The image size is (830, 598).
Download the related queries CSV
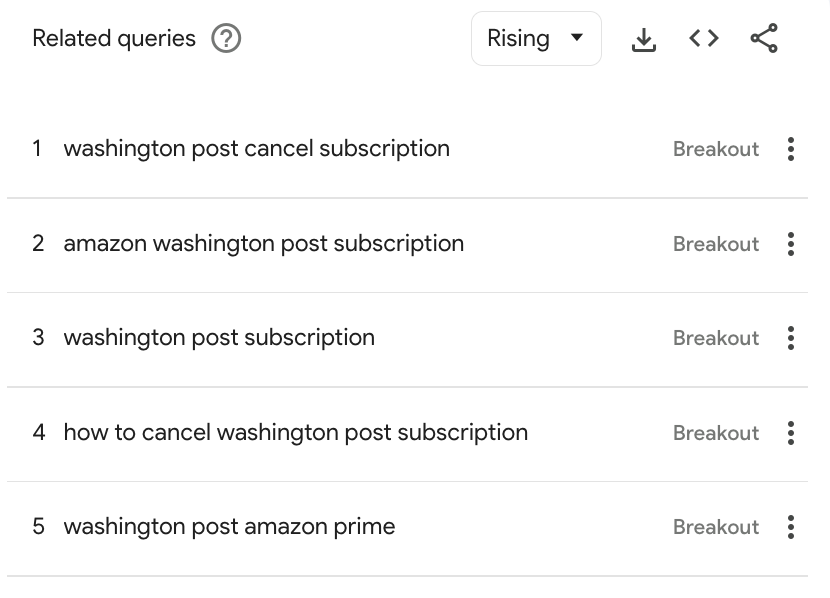[x=644, y=39]
